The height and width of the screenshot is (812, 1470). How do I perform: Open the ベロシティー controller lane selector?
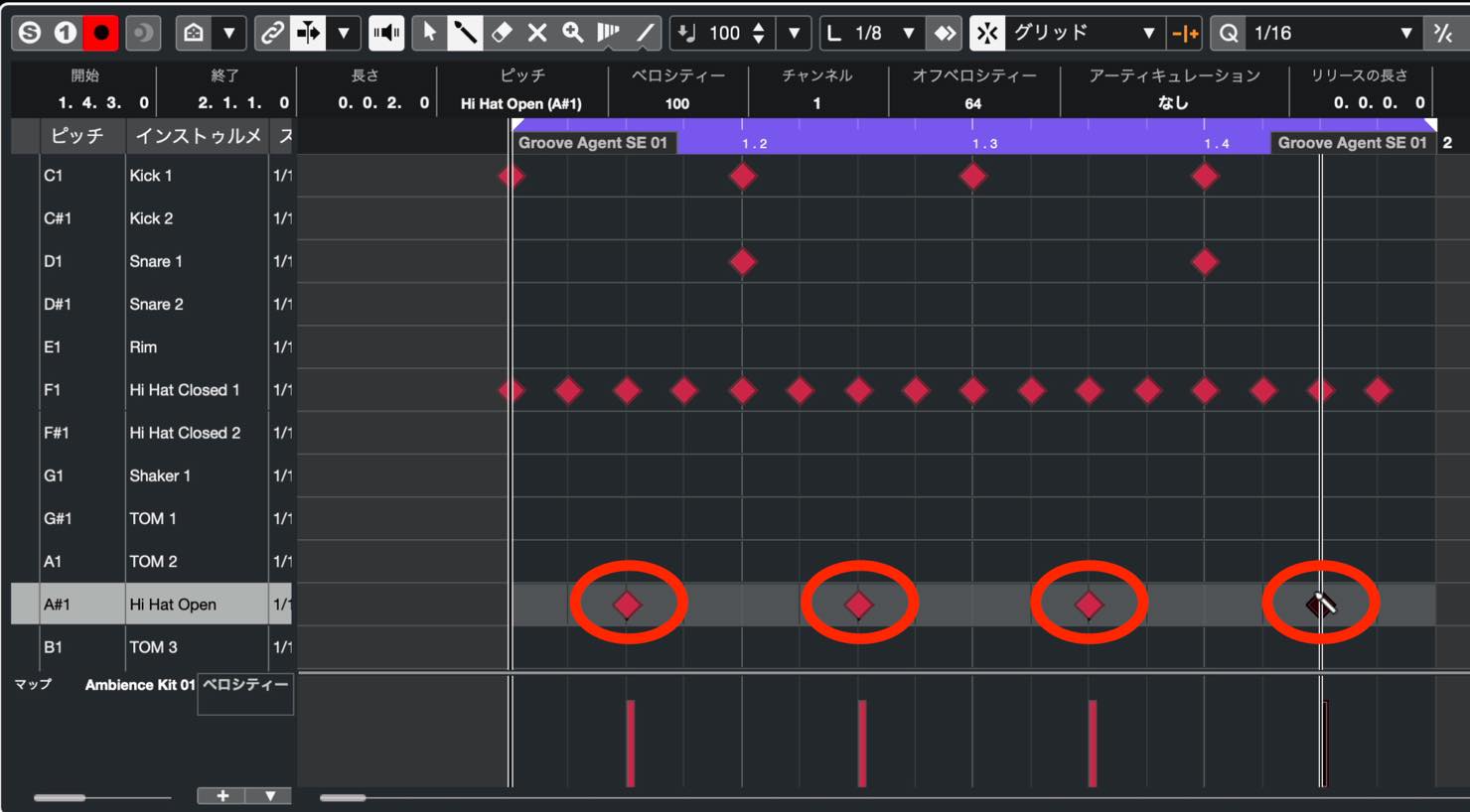pyautogui.click(x=245, y=694)
